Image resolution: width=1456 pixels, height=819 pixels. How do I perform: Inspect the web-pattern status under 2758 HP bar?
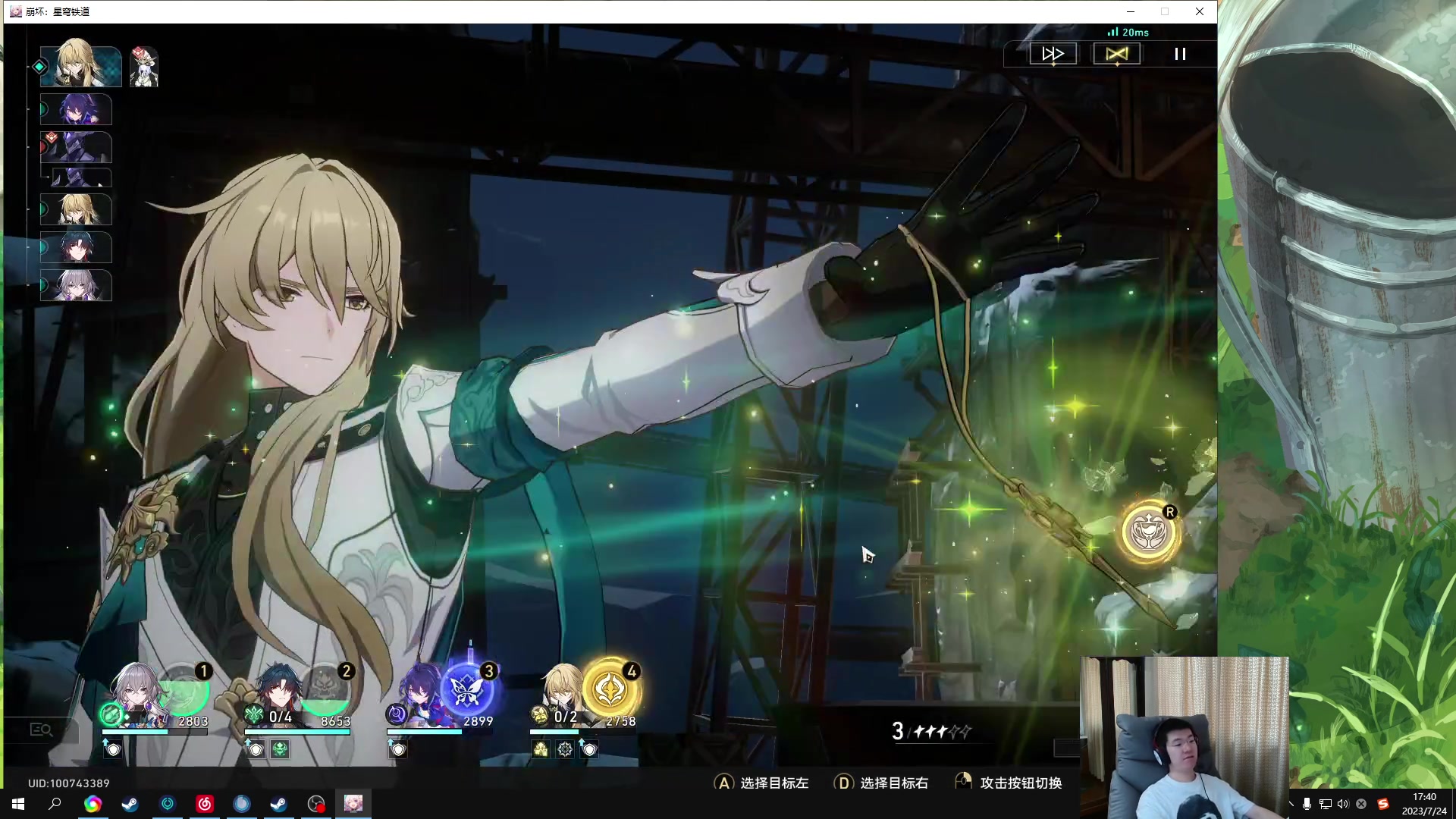pyautogui.click(x=565, y=750)
